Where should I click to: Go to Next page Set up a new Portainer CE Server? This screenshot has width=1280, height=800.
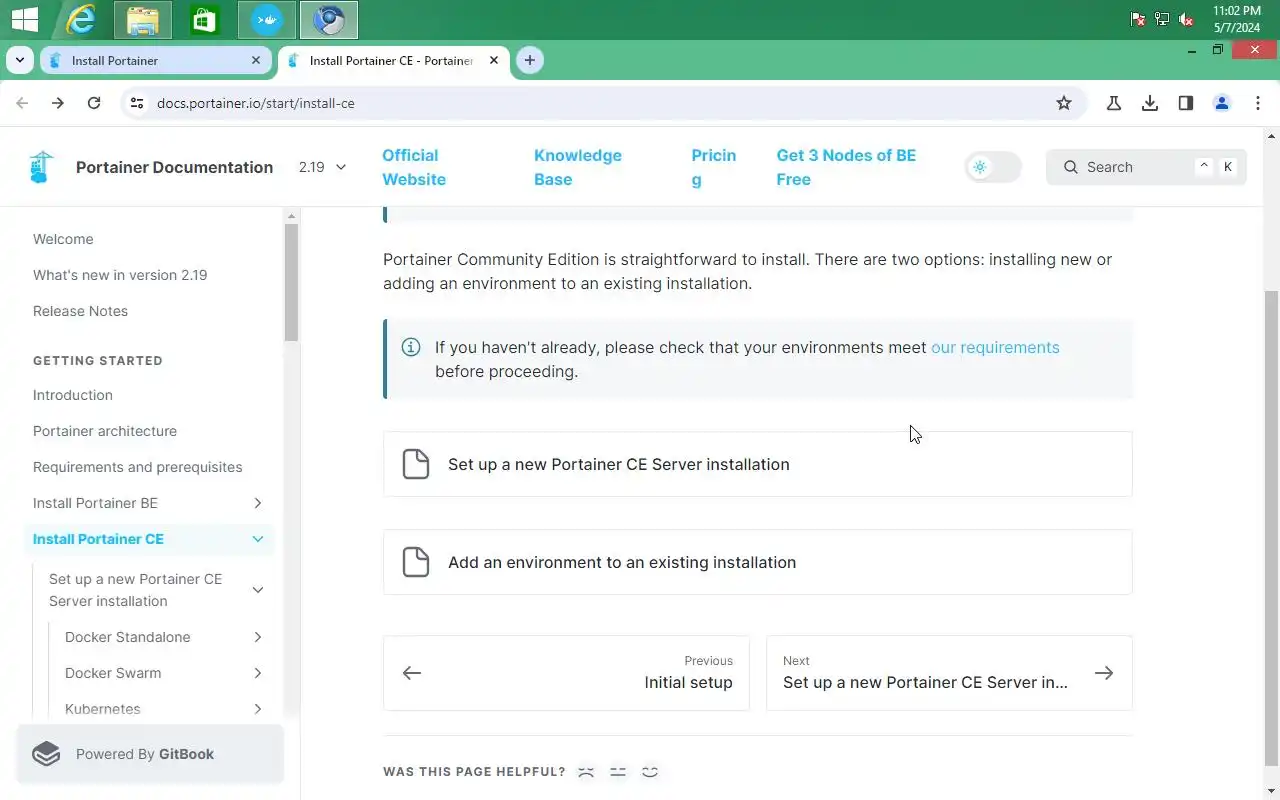click(949, 673)
